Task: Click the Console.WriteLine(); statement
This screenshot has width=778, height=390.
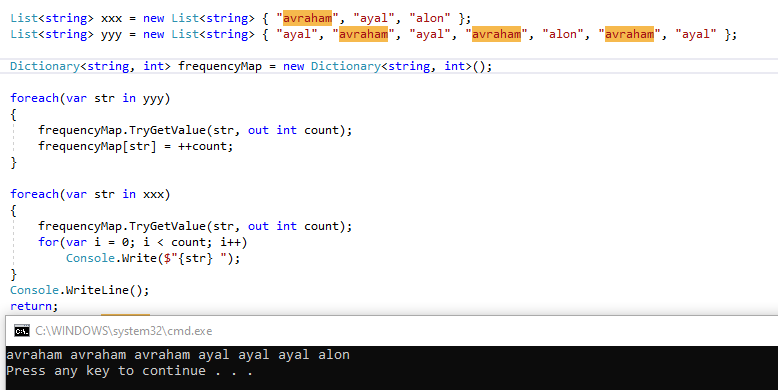Action: (79, 290)
